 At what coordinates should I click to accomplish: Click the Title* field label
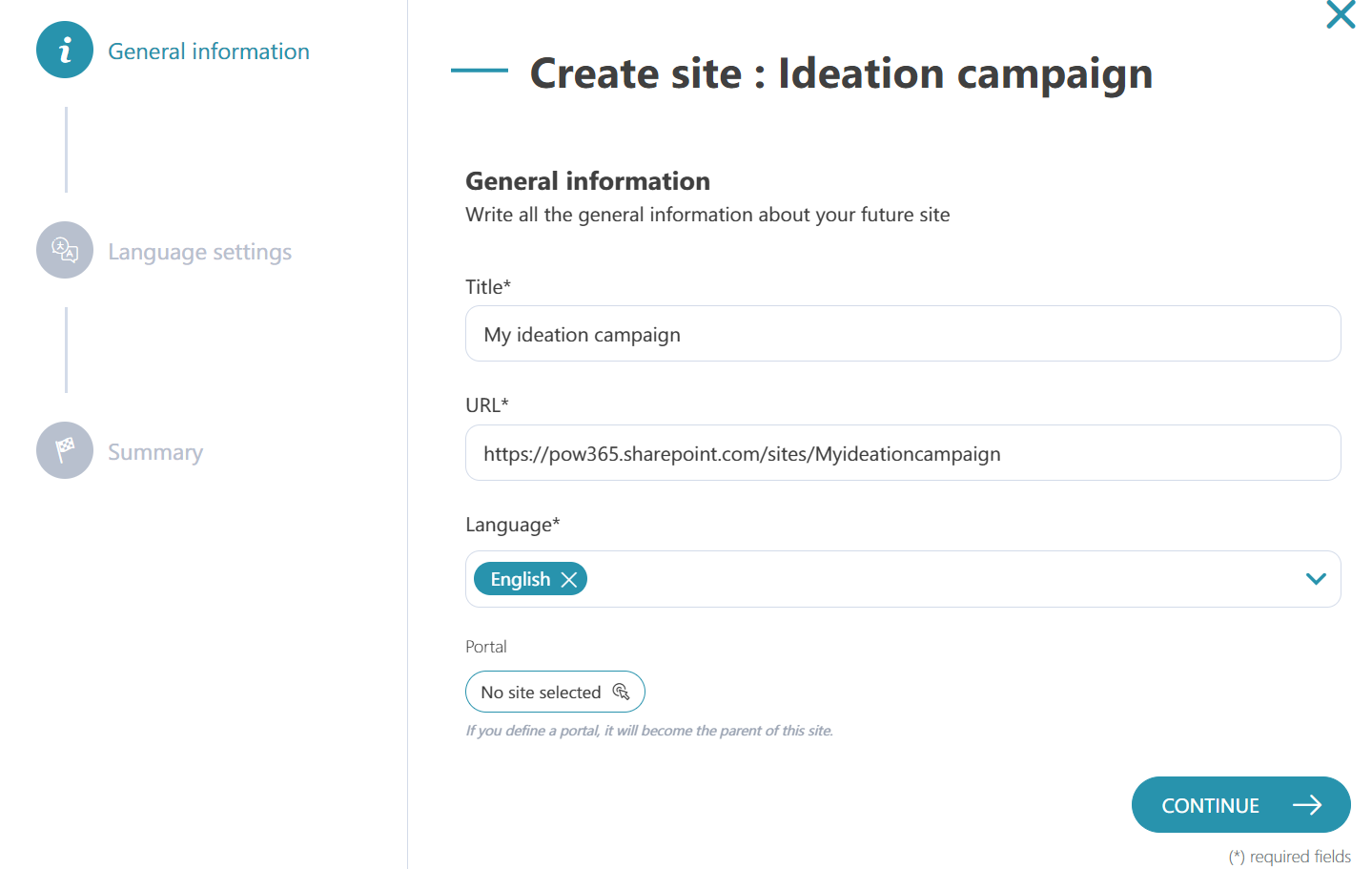pos(488,287)
